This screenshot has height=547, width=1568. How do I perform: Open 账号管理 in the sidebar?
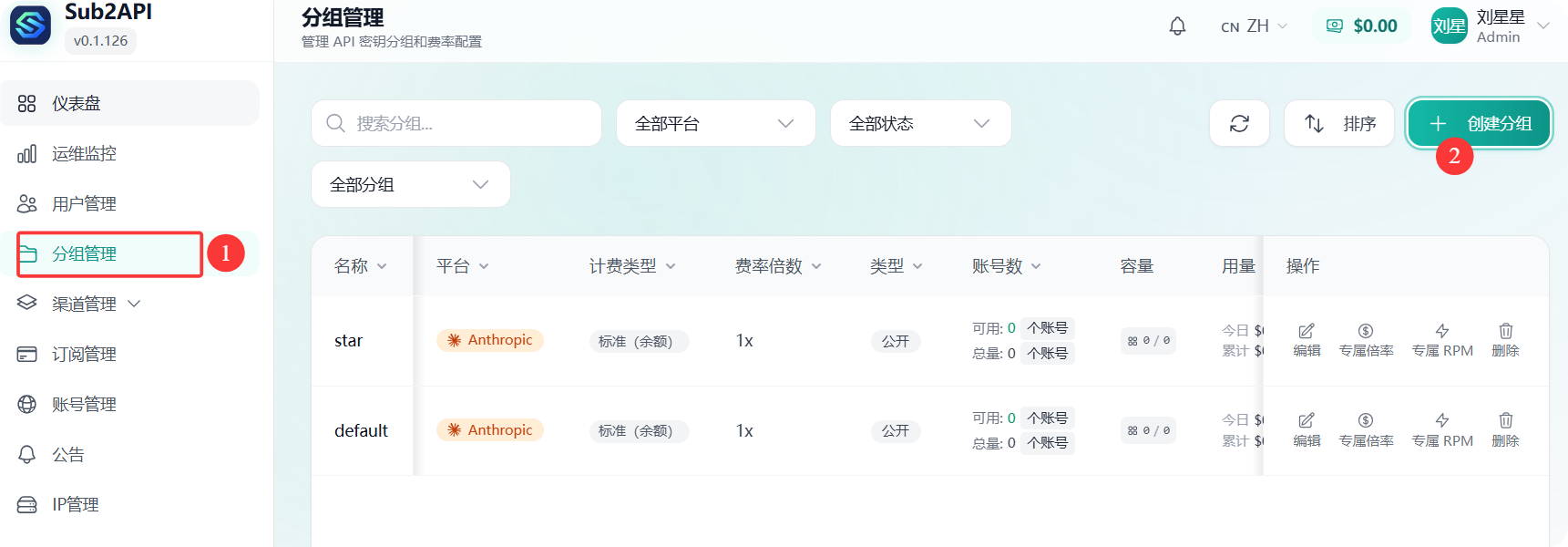[130, 404]
